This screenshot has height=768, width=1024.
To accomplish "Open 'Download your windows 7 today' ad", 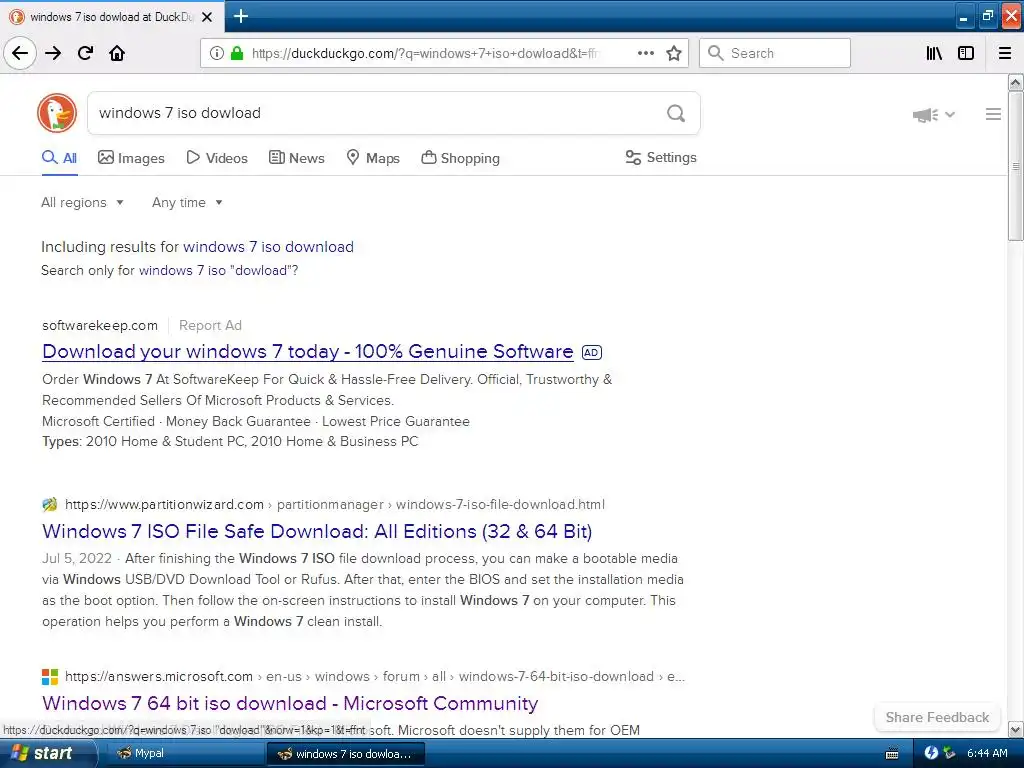I will (x=308, y=351).
